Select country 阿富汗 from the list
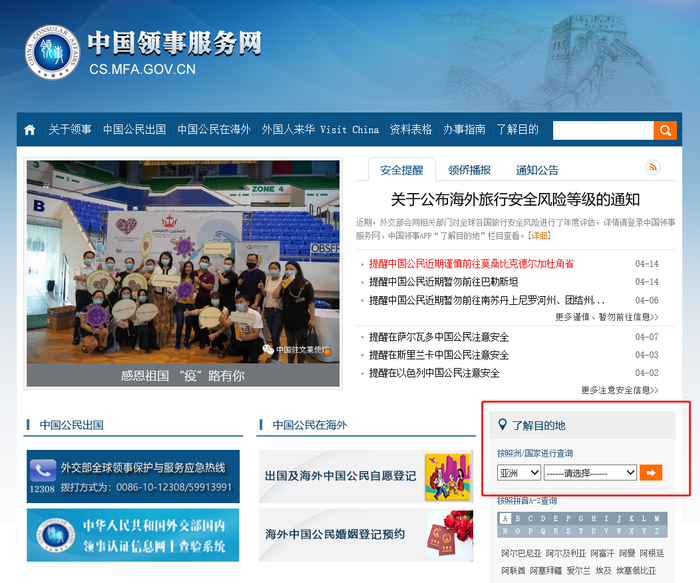 602,553
